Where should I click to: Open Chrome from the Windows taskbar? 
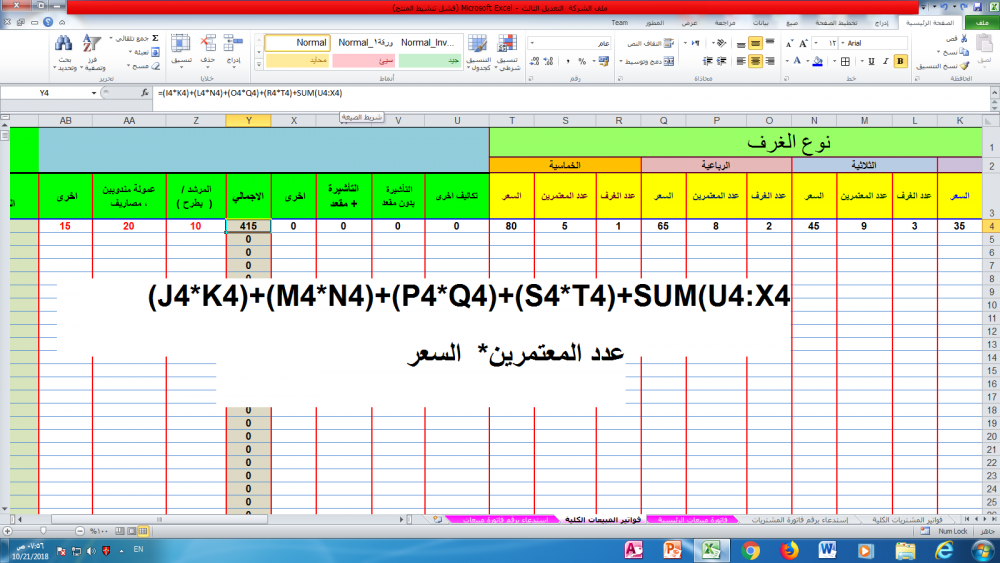click(x=750, y=549)
